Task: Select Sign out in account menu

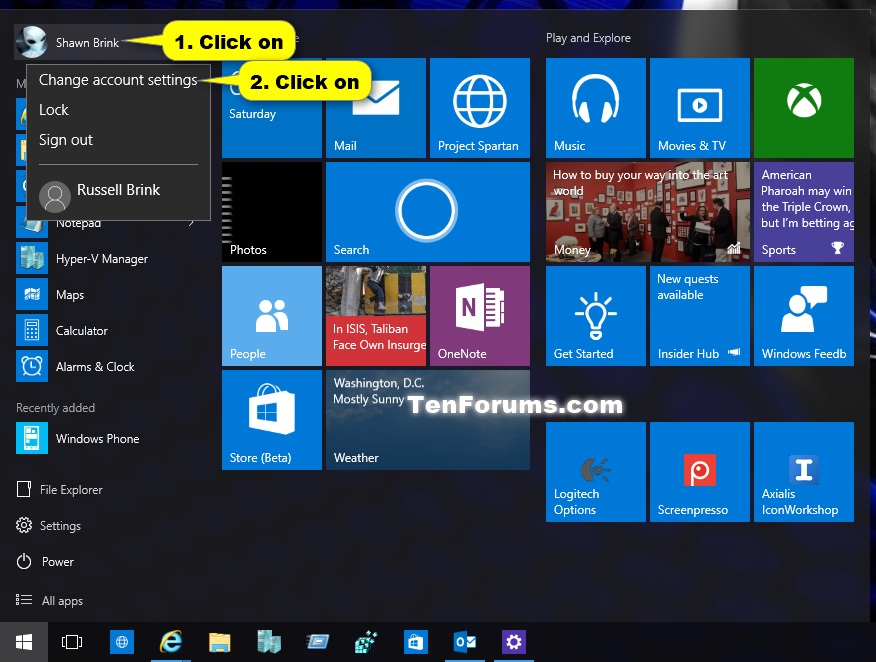Action: click(66, 140)
